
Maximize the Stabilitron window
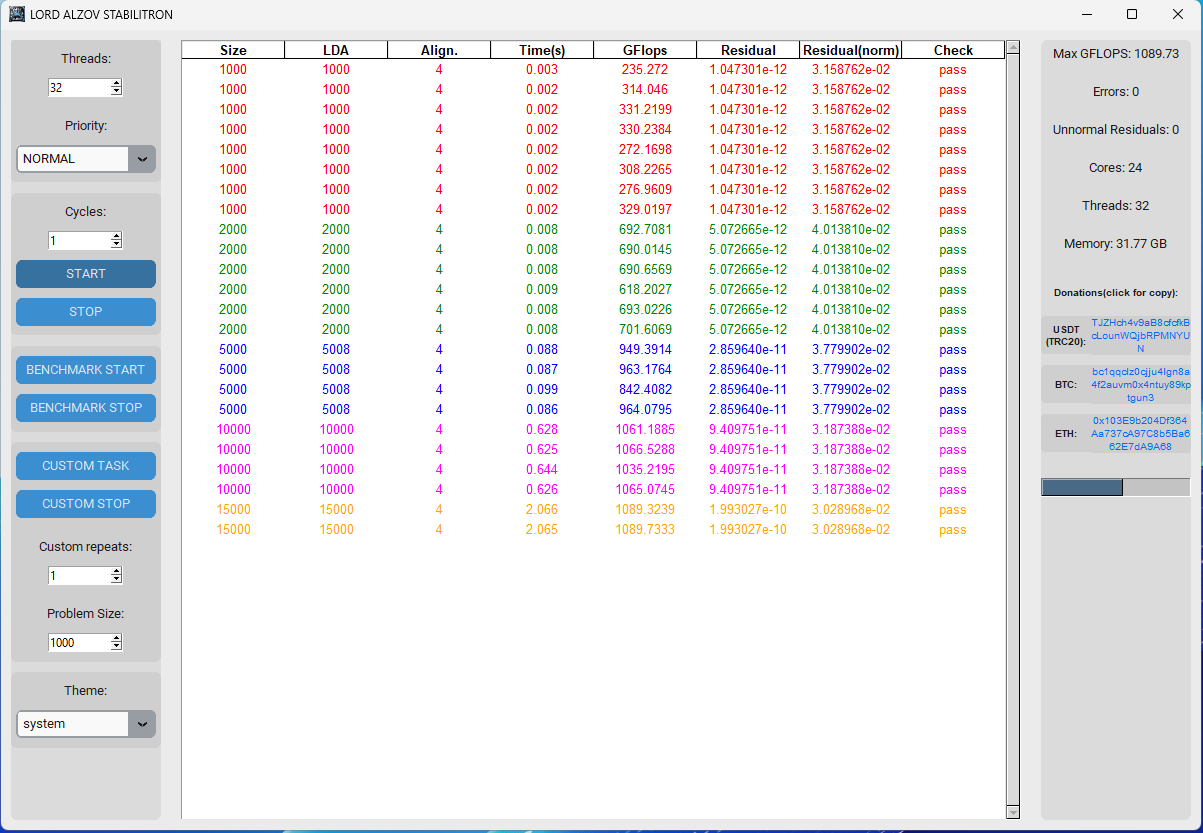1132,14
